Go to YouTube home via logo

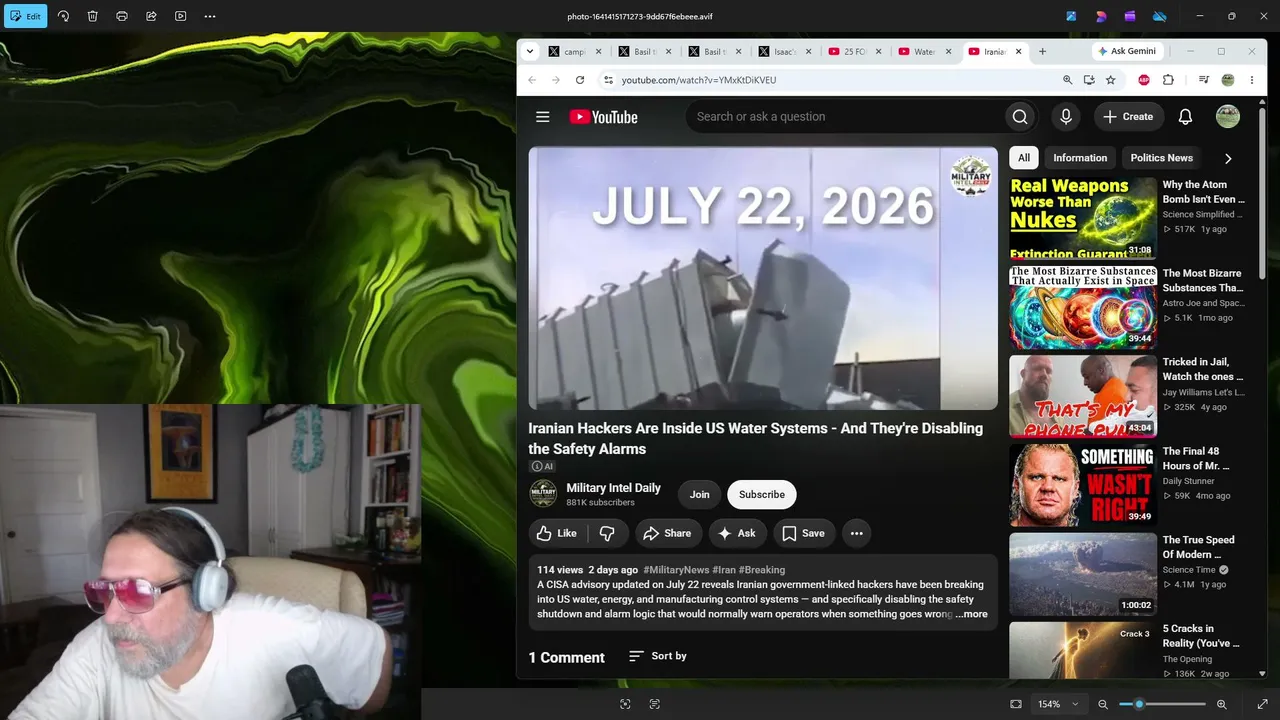604,117
